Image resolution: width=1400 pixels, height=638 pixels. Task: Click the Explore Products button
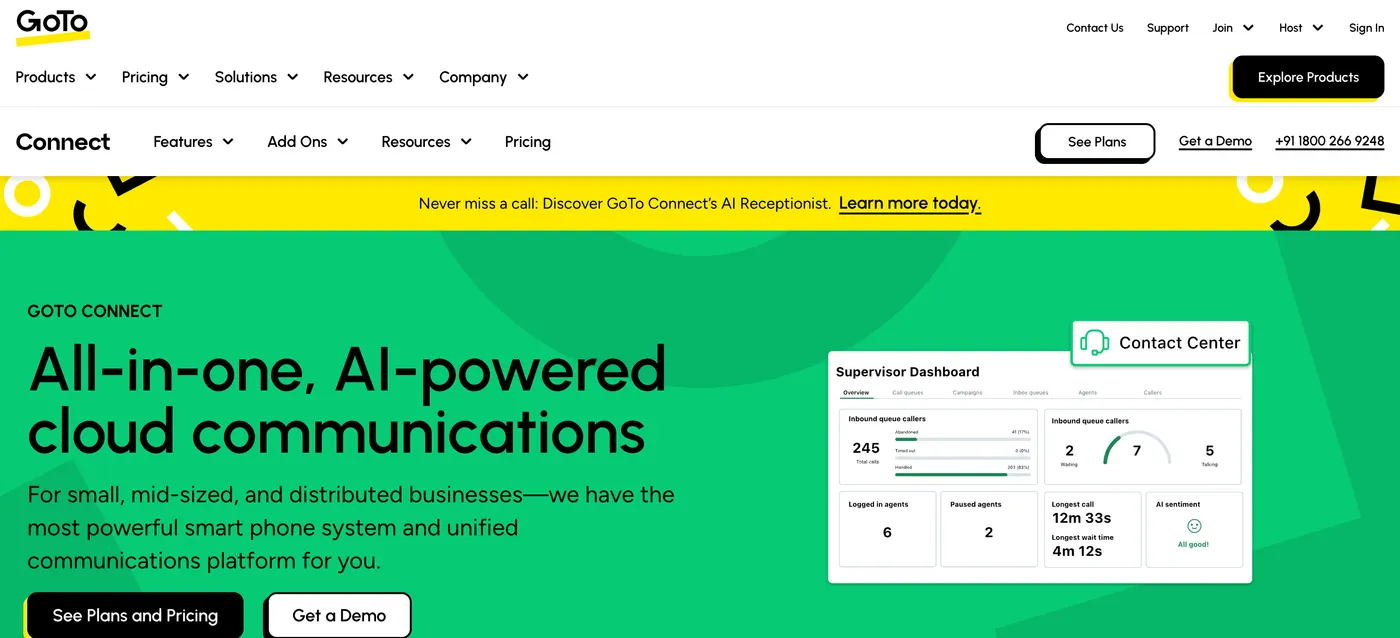[x=1308, y=77]
